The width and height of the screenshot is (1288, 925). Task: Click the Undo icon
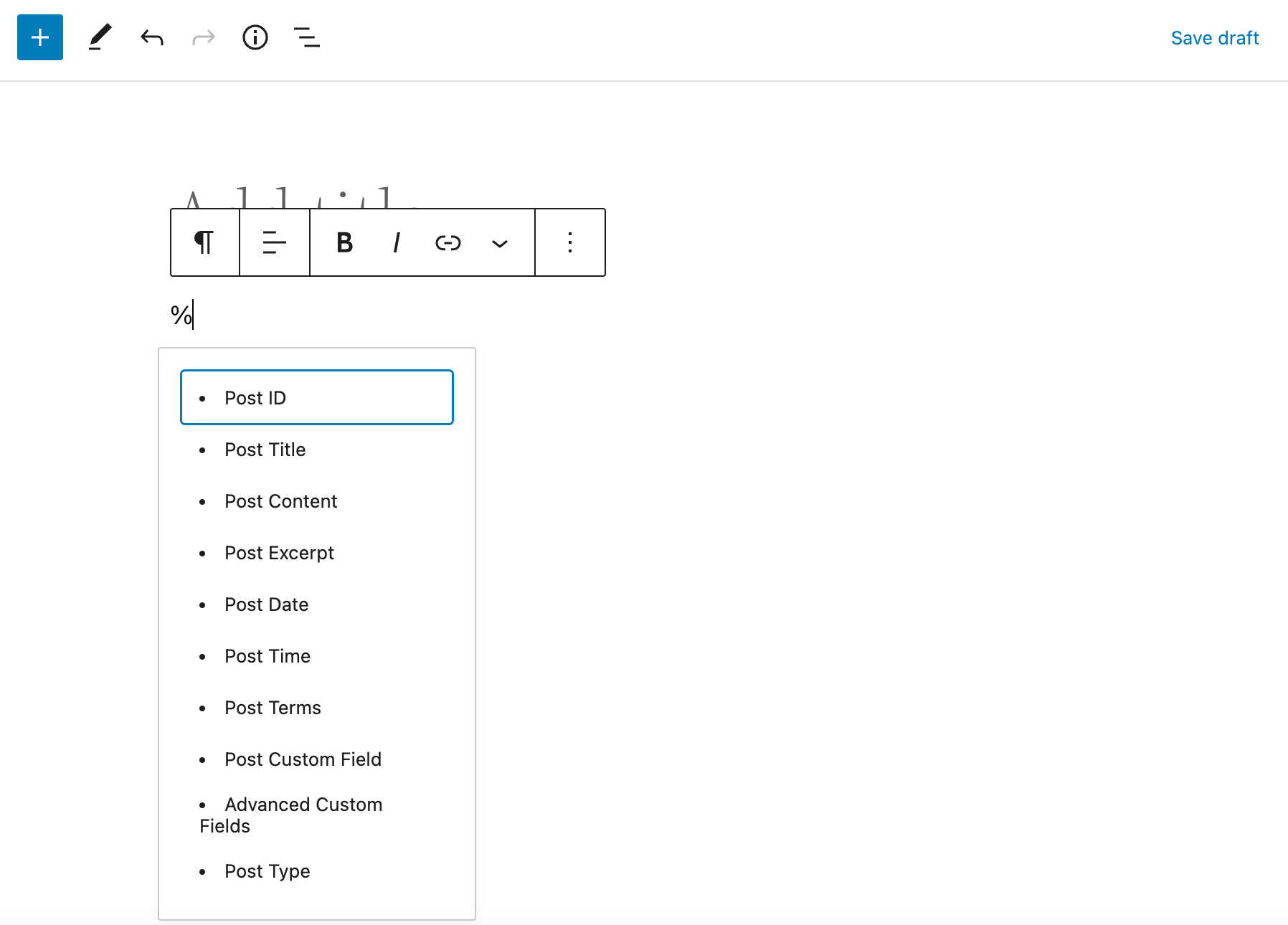(151, 37)
